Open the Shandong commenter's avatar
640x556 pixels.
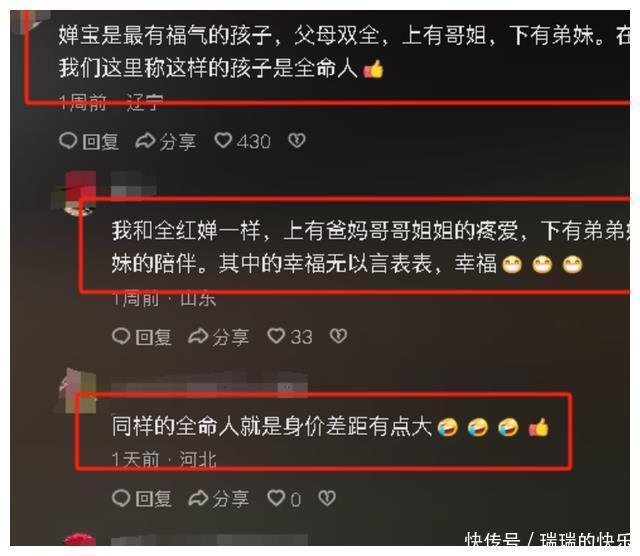pos(78,193)
